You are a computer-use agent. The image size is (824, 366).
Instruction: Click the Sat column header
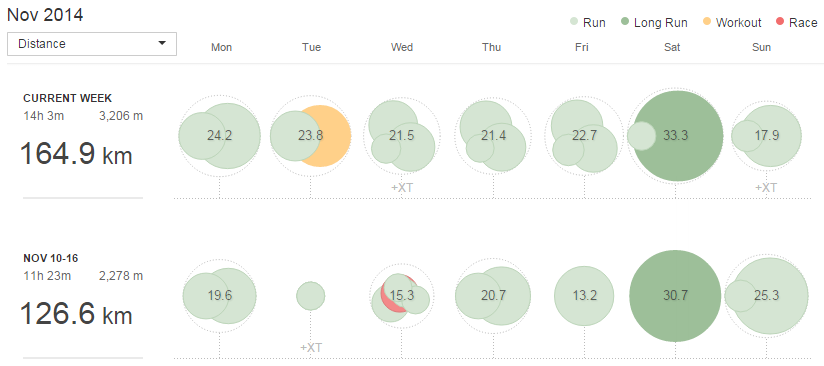[672, 47]
